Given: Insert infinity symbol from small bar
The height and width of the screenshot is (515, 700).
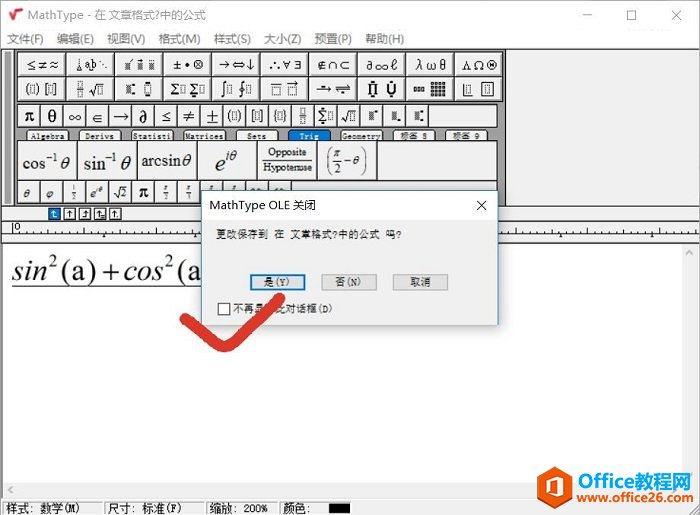Looking at the screenshot, I should tap(75, 116).
